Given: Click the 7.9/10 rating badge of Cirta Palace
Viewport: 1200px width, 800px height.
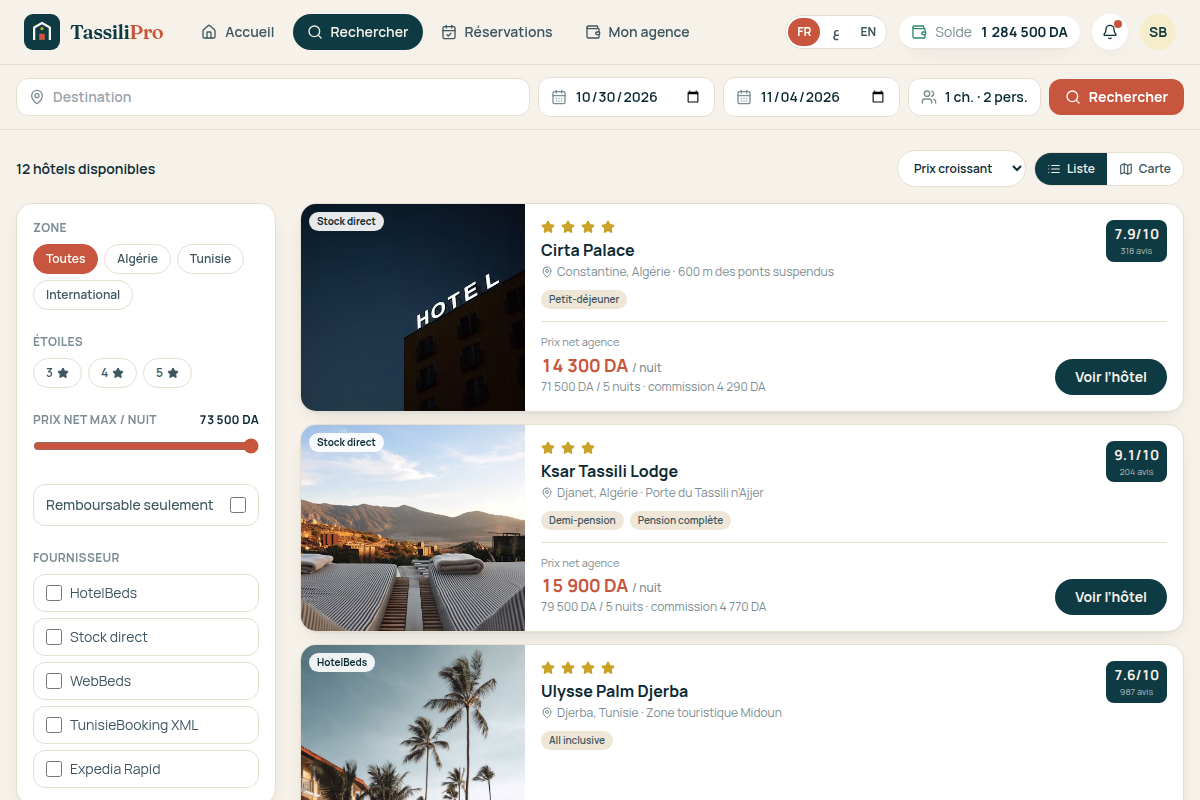Looking at the screenshot, I should tap(1136, 241).
